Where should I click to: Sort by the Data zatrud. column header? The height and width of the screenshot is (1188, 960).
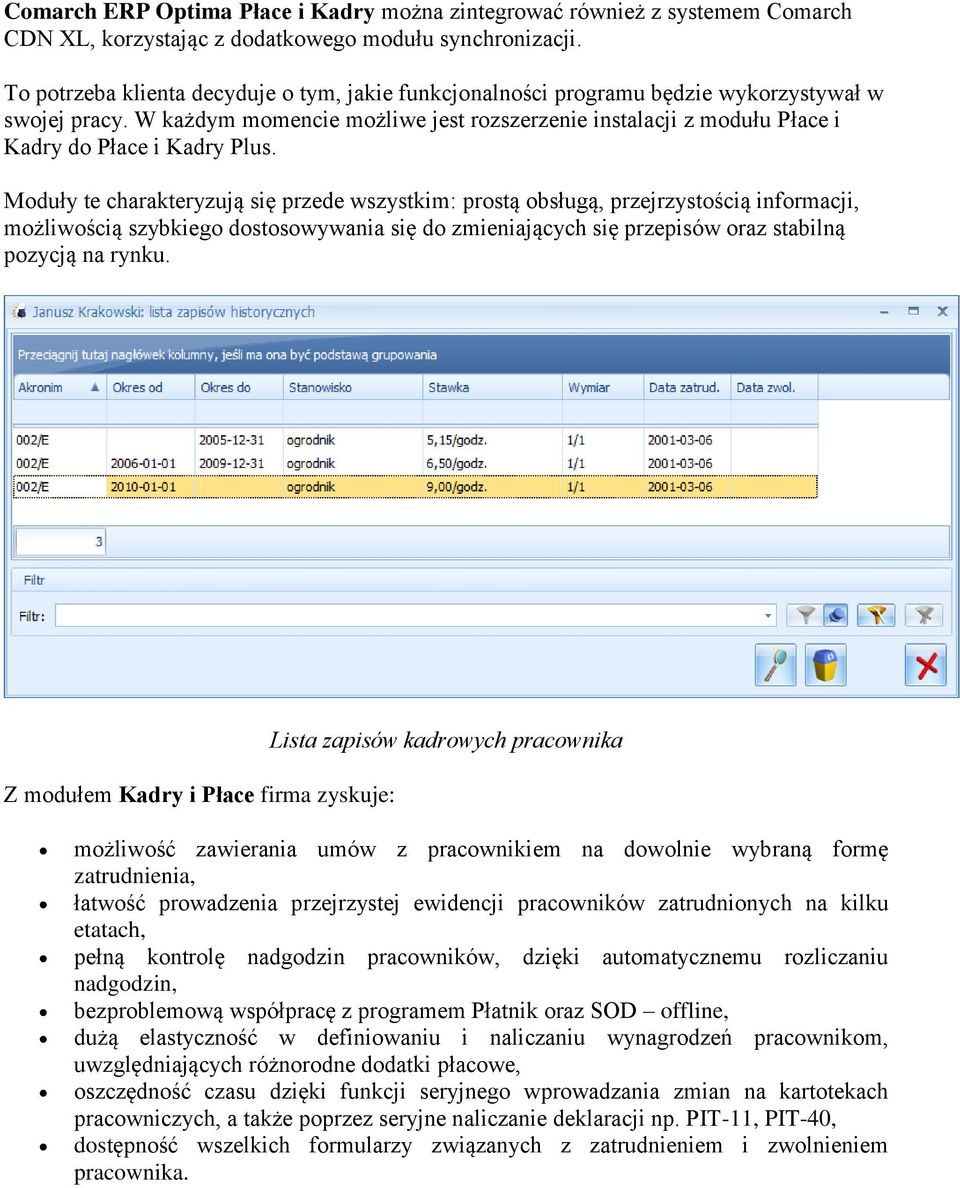click(x=687, y=387)
